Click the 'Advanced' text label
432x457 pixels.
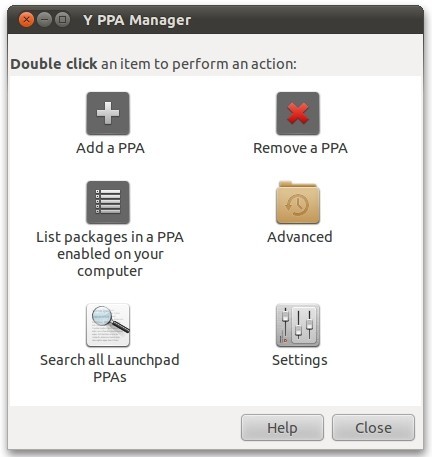300,237
